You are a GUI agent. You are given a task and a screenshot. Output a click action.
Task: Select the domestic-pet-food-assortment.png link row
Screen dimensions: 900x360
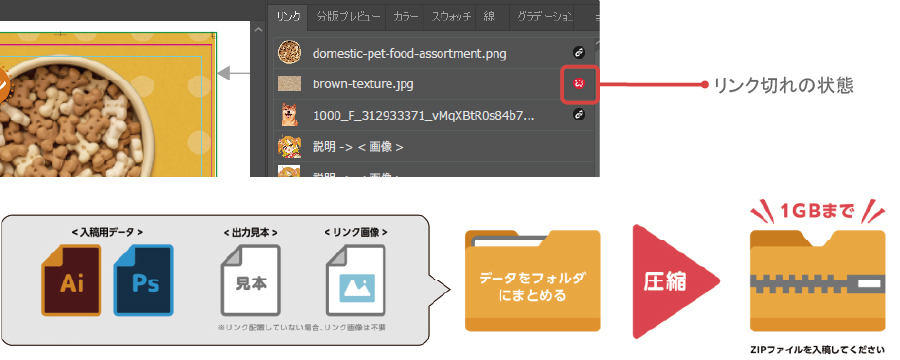tap(433, 53)
